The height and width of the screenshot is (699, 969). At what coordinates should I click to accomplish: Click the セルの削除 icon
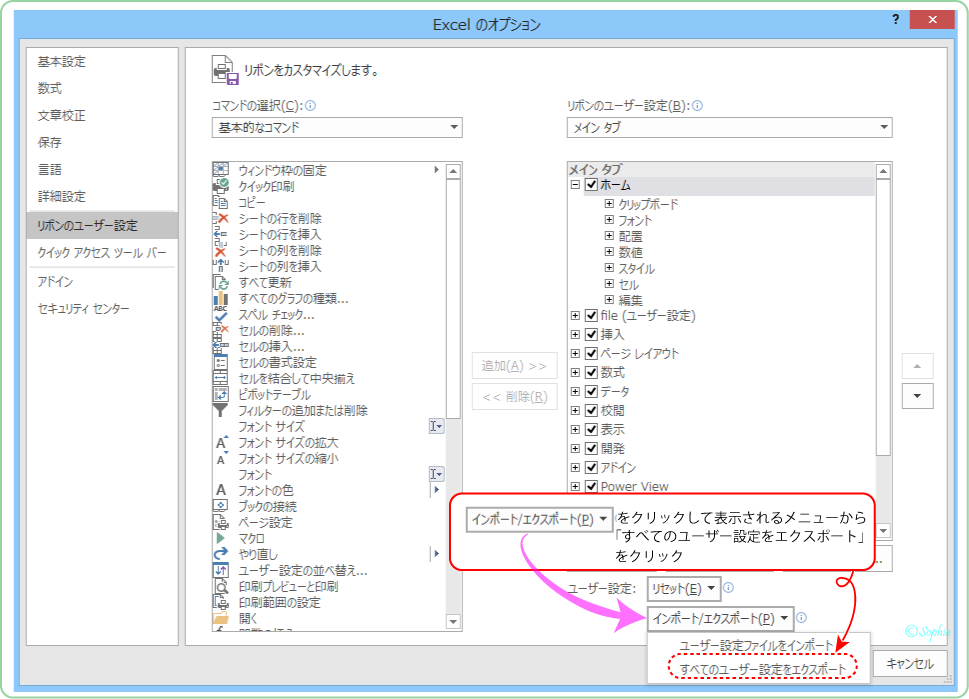point(221,331)
